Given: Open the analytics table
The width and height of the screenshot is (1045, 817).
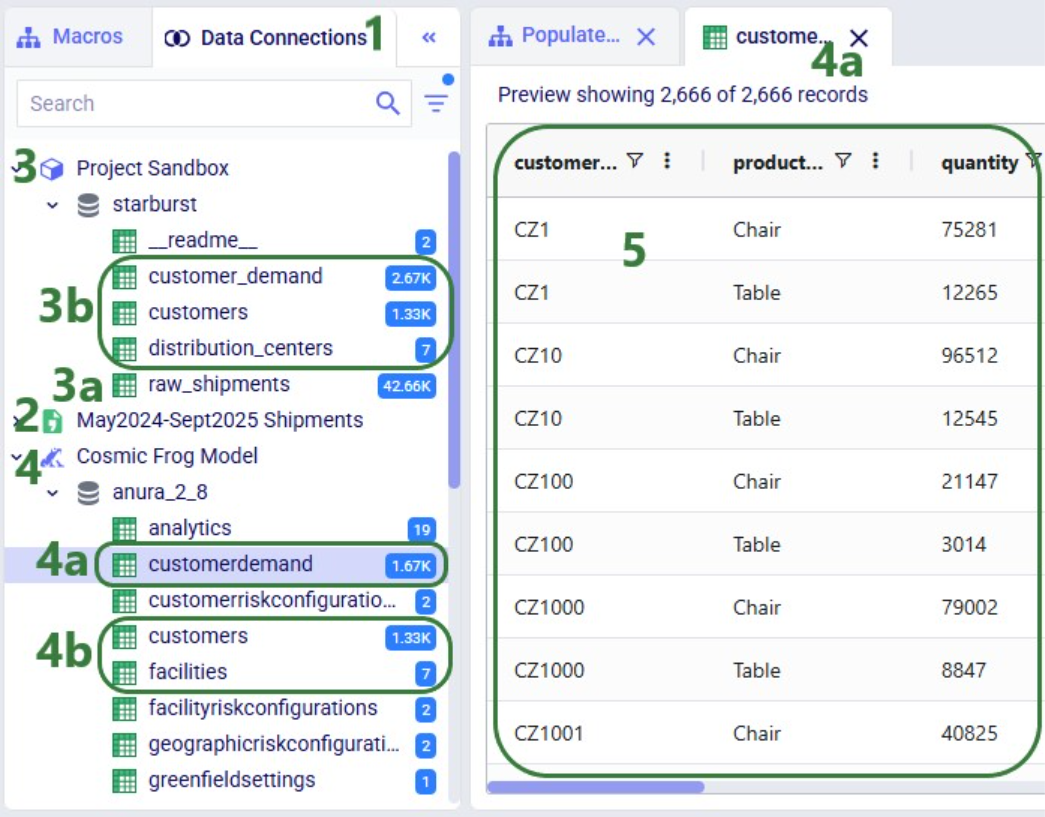Looking at the screenshot, I should [x=190, y=528].
